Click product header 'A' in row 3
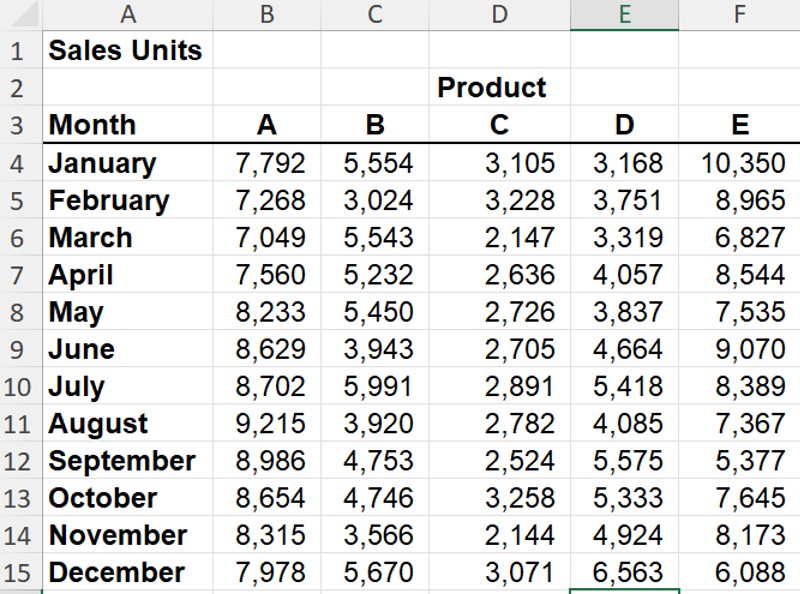 click(x=267, y=125)
